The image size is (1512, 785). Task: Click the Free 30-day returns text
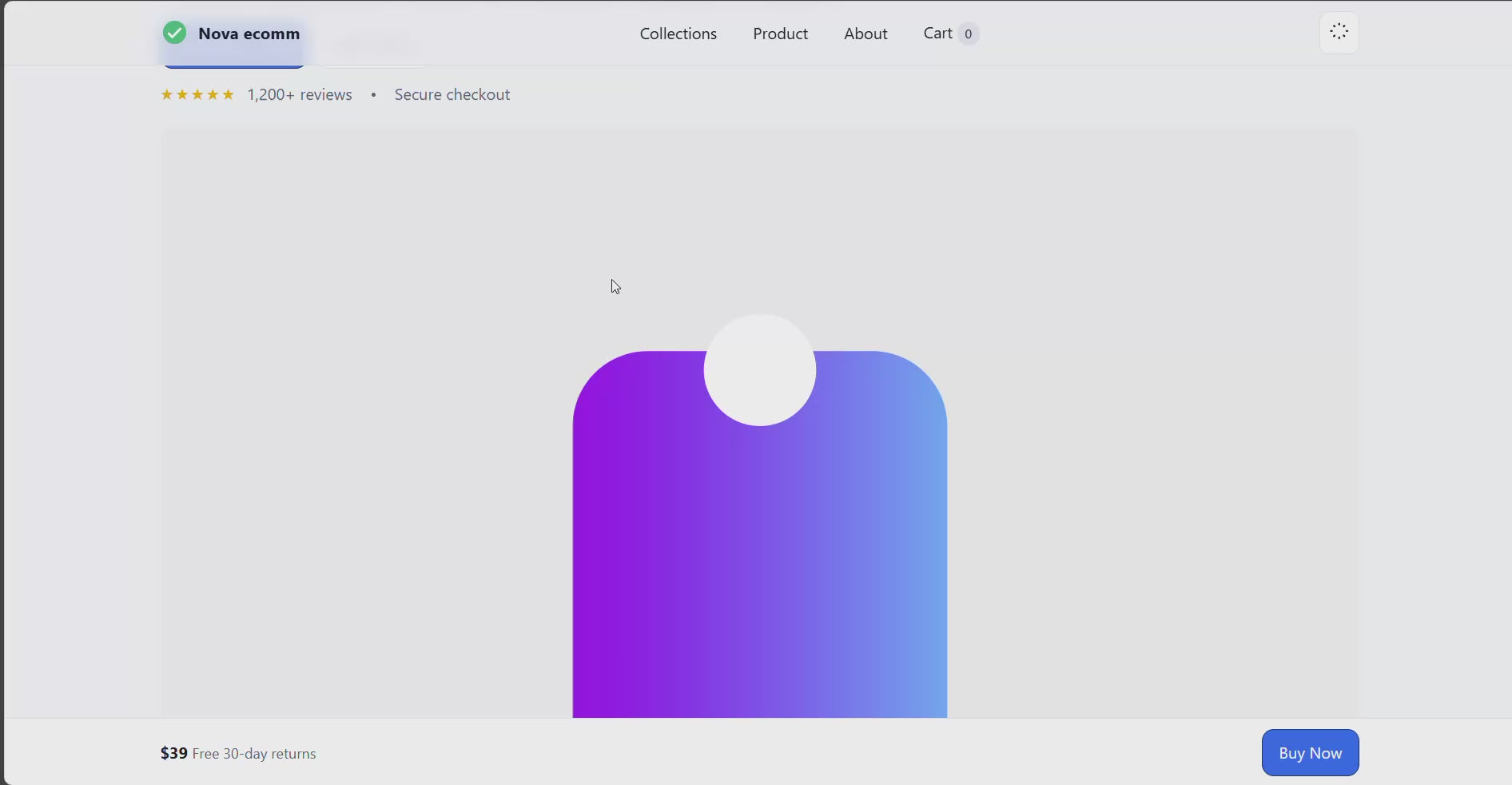coord(254,754)
